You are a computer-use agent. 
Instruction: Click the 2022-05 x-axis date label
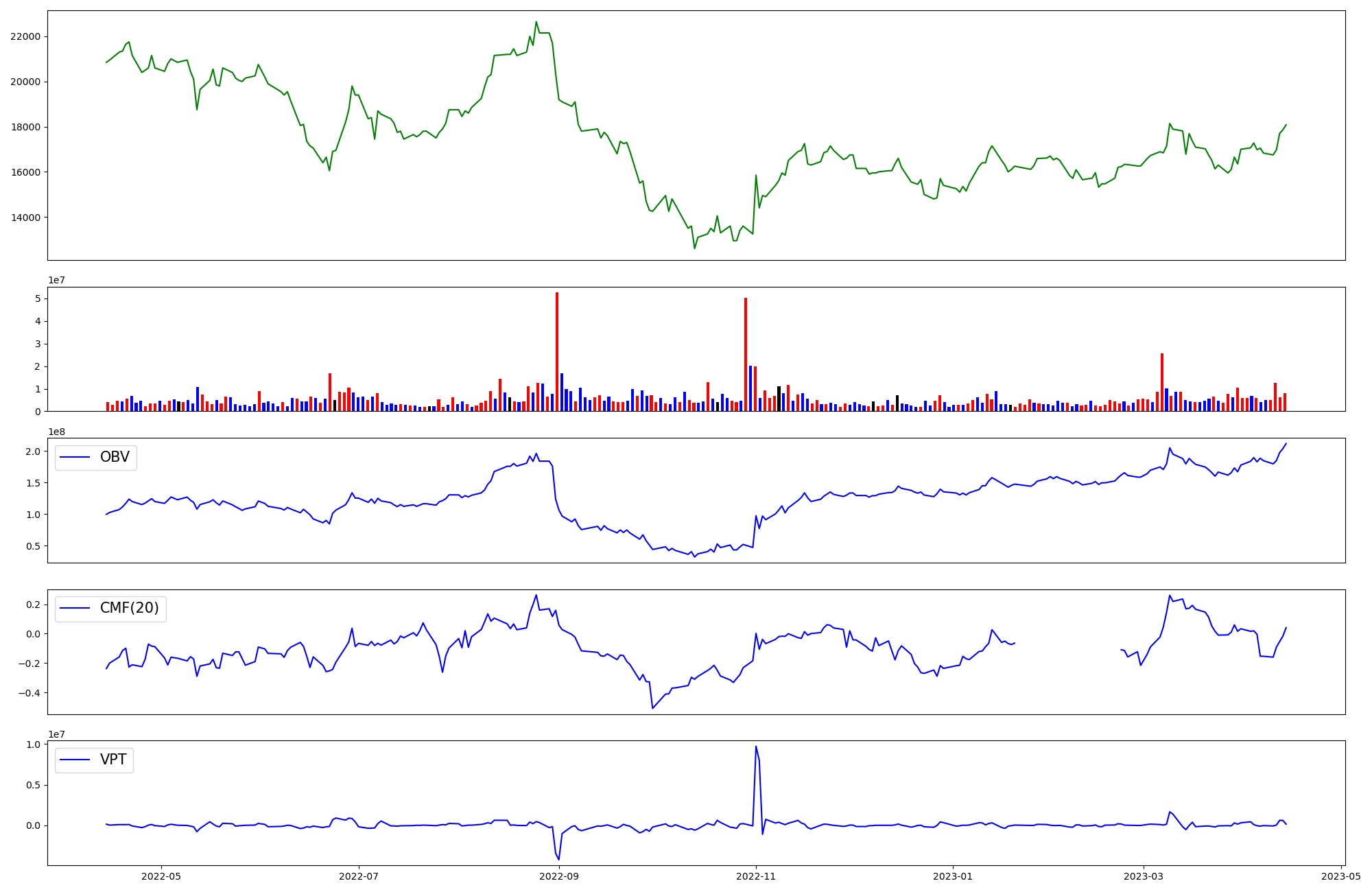(x=161, y=876)
